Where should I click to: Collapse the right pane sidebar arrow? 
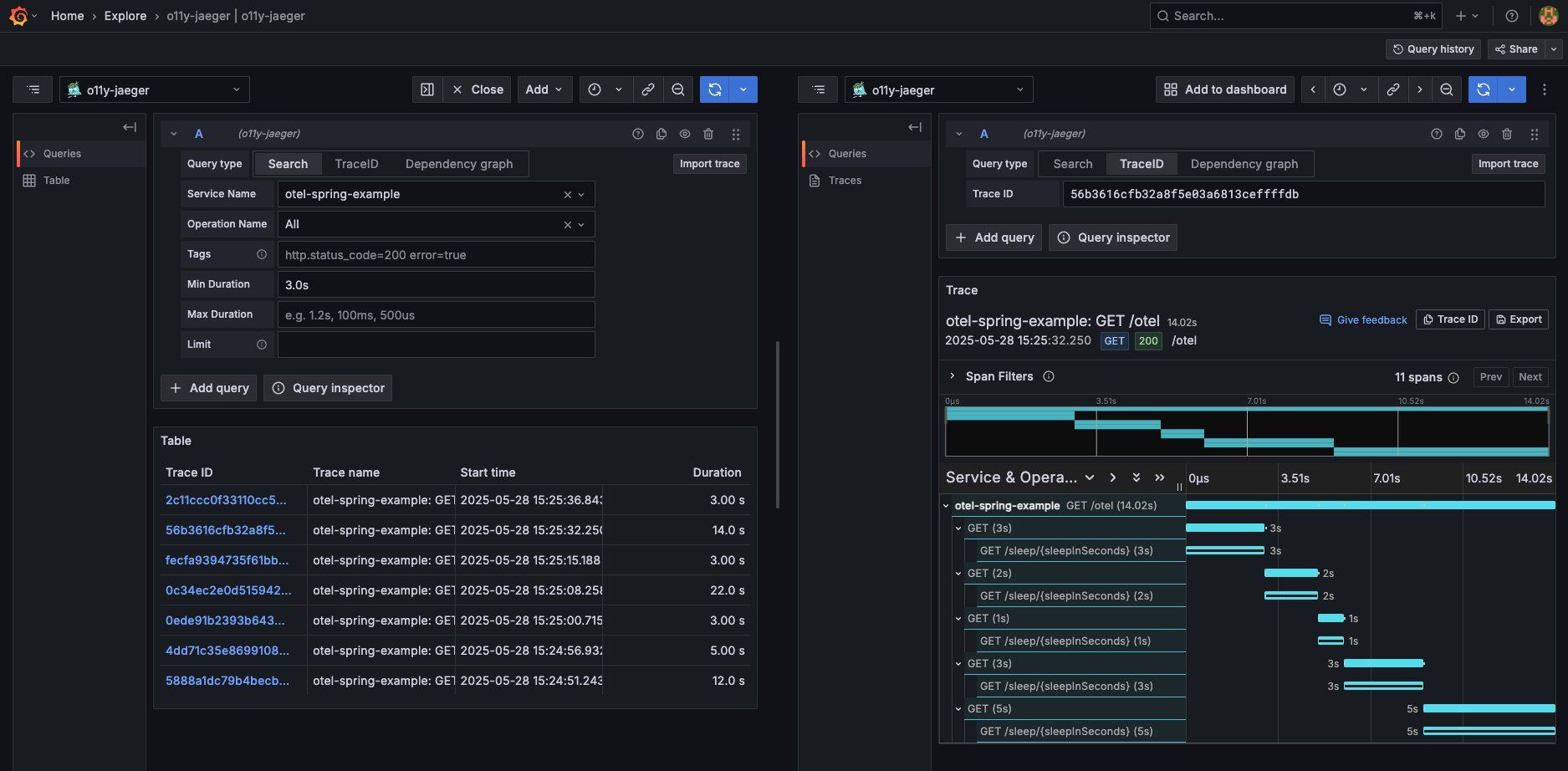pyautogui.click(x=915, y=127)
